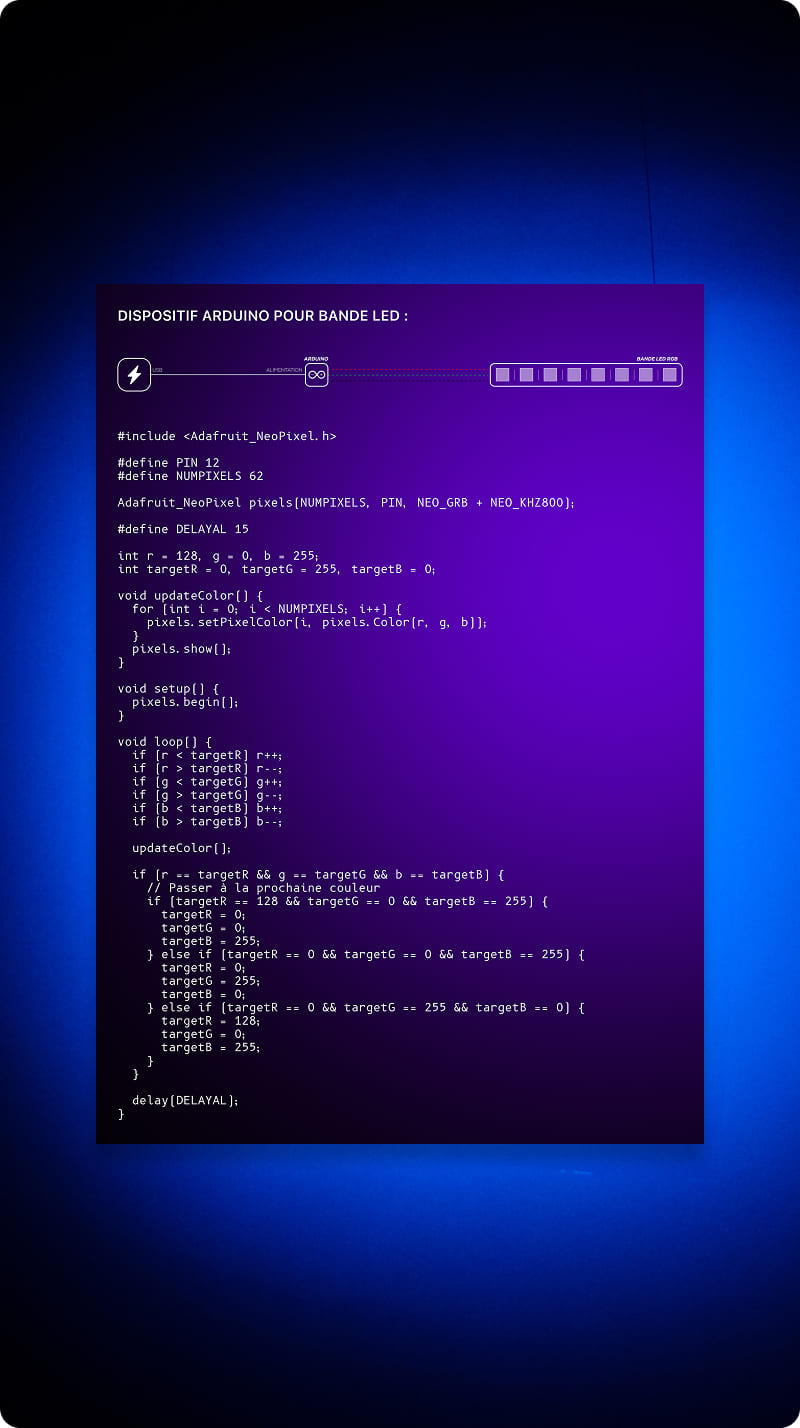Select the first LED square in the strip
Viewport: 800px width, 1428px height.
click(502, 375)
